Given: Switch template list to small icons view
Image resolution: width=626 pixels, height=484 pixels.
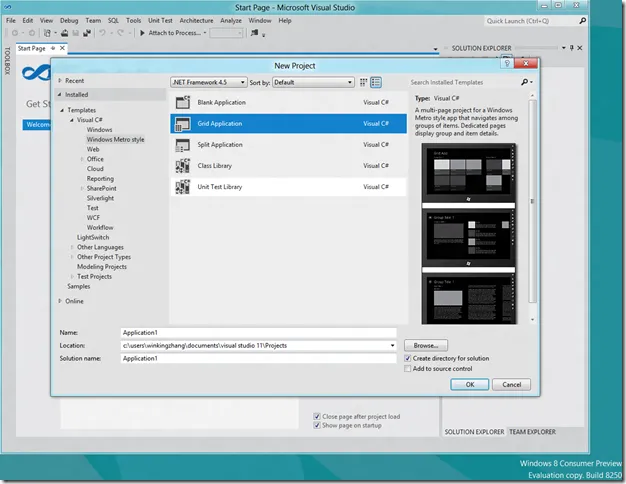Looking at the screenshot, I should click(x=363, y=82).
